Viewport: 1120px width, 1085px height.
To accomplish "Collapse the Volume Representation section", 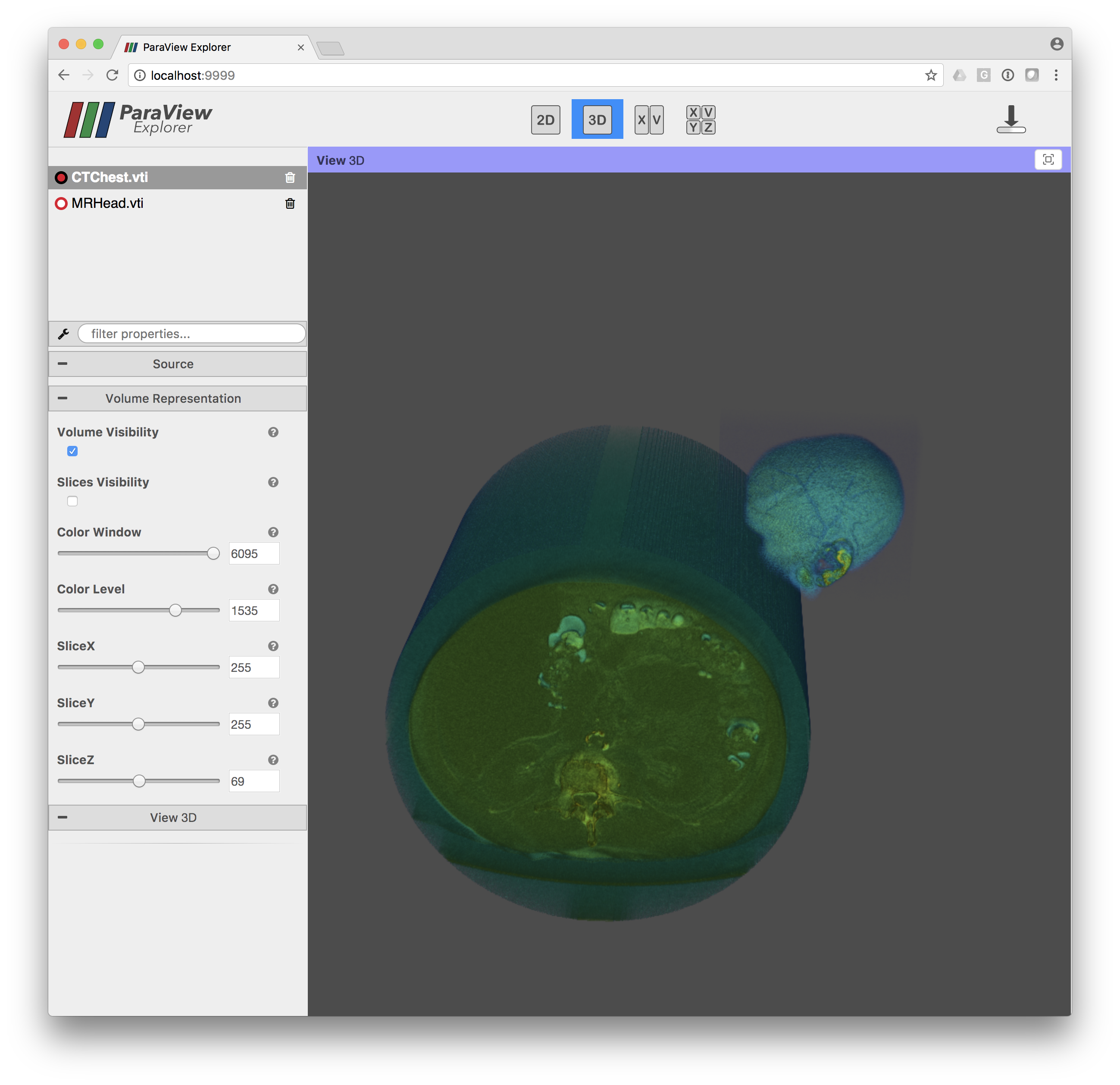I will (x=63, y=398).
